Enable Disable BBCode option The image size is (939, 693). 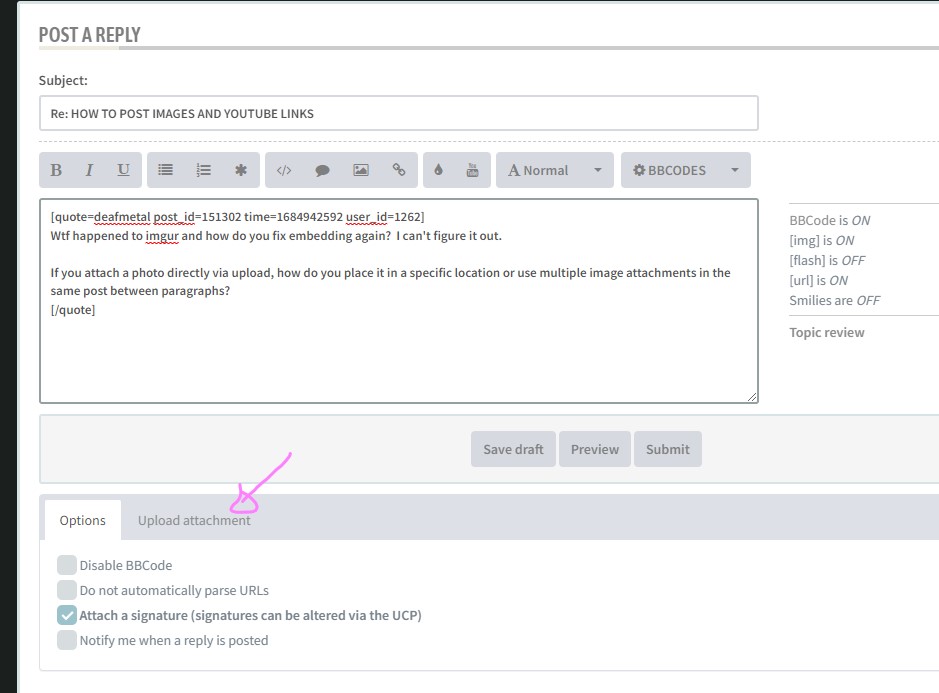tap(67, 565)
